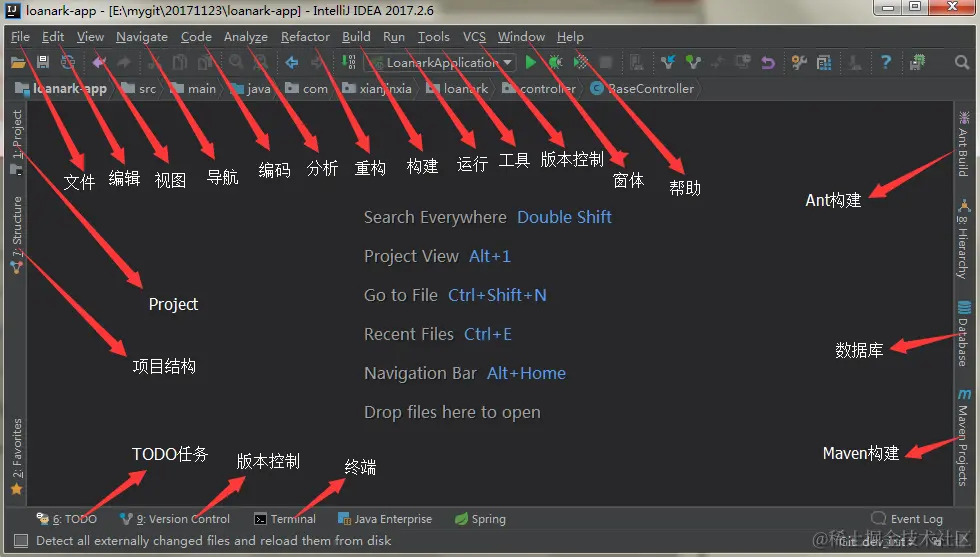This screenshot has width=980, height=557.
Task: Click the Open folder toolbar icon
Action: [18, 62]
